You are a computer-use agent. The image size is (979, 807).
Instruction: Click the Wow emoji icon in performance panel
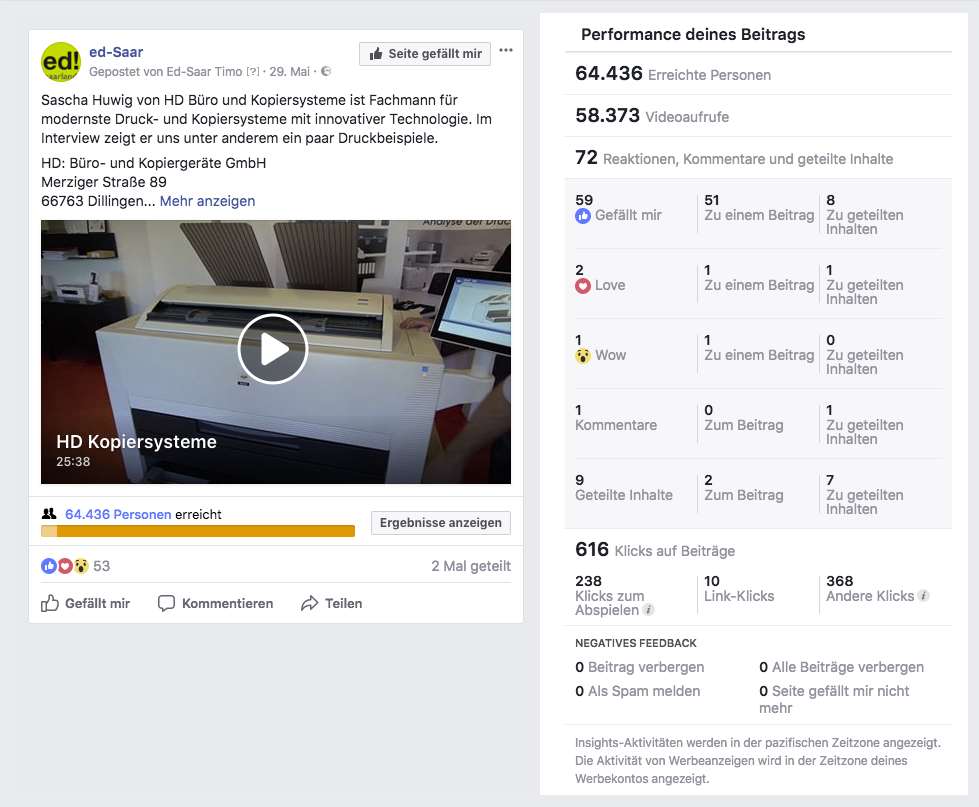click(583, 356)
